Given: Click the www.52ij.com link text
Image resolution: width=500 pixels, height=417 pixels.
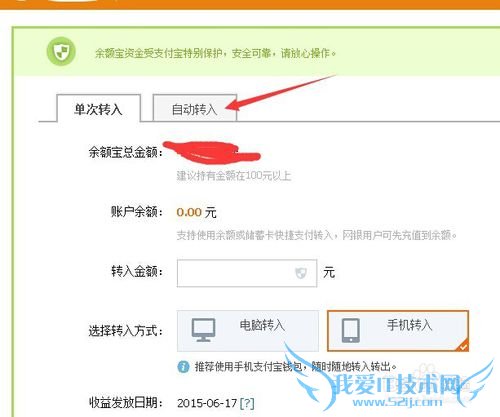Looking at the screenshot, I should pos(397,402).
